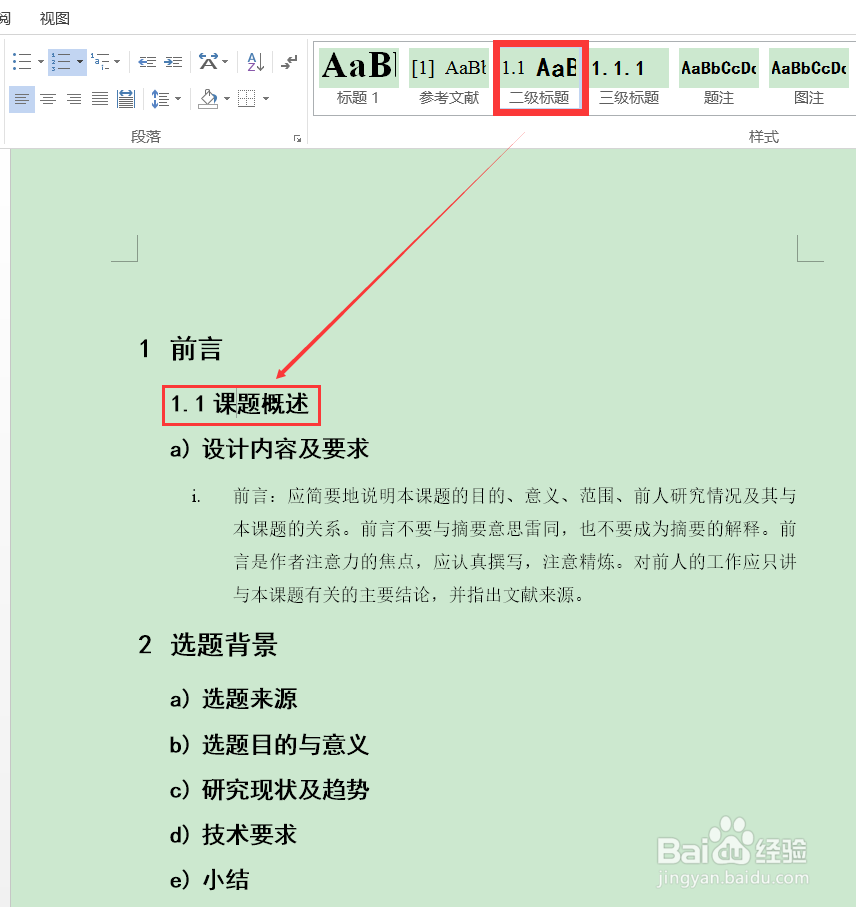Screen dimensions: 856x907
Task: Switch to the 视图 ribbon tab
Action: [53, 18]
